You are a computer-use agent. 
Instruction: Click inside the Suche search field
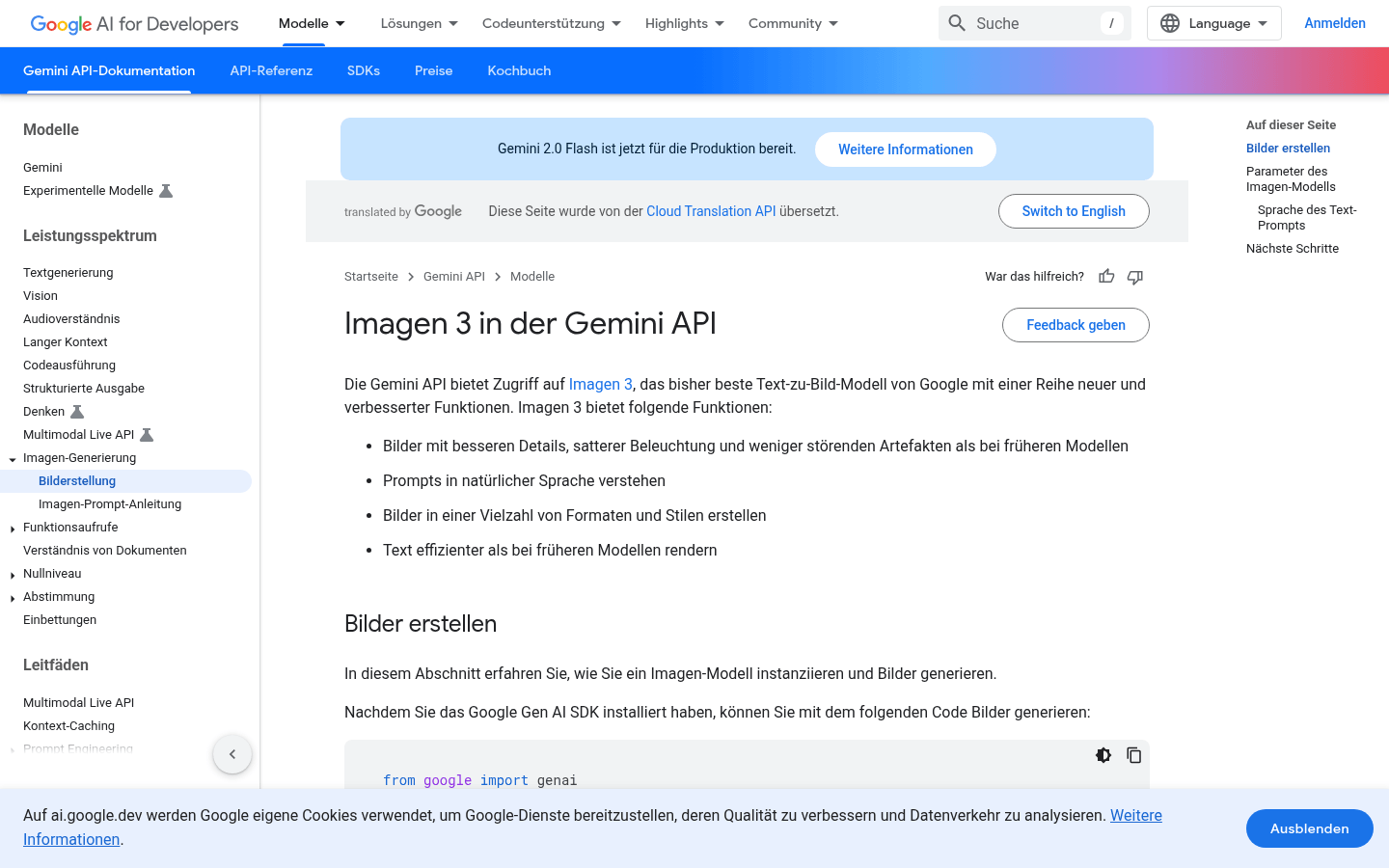tap(1035, 23)
